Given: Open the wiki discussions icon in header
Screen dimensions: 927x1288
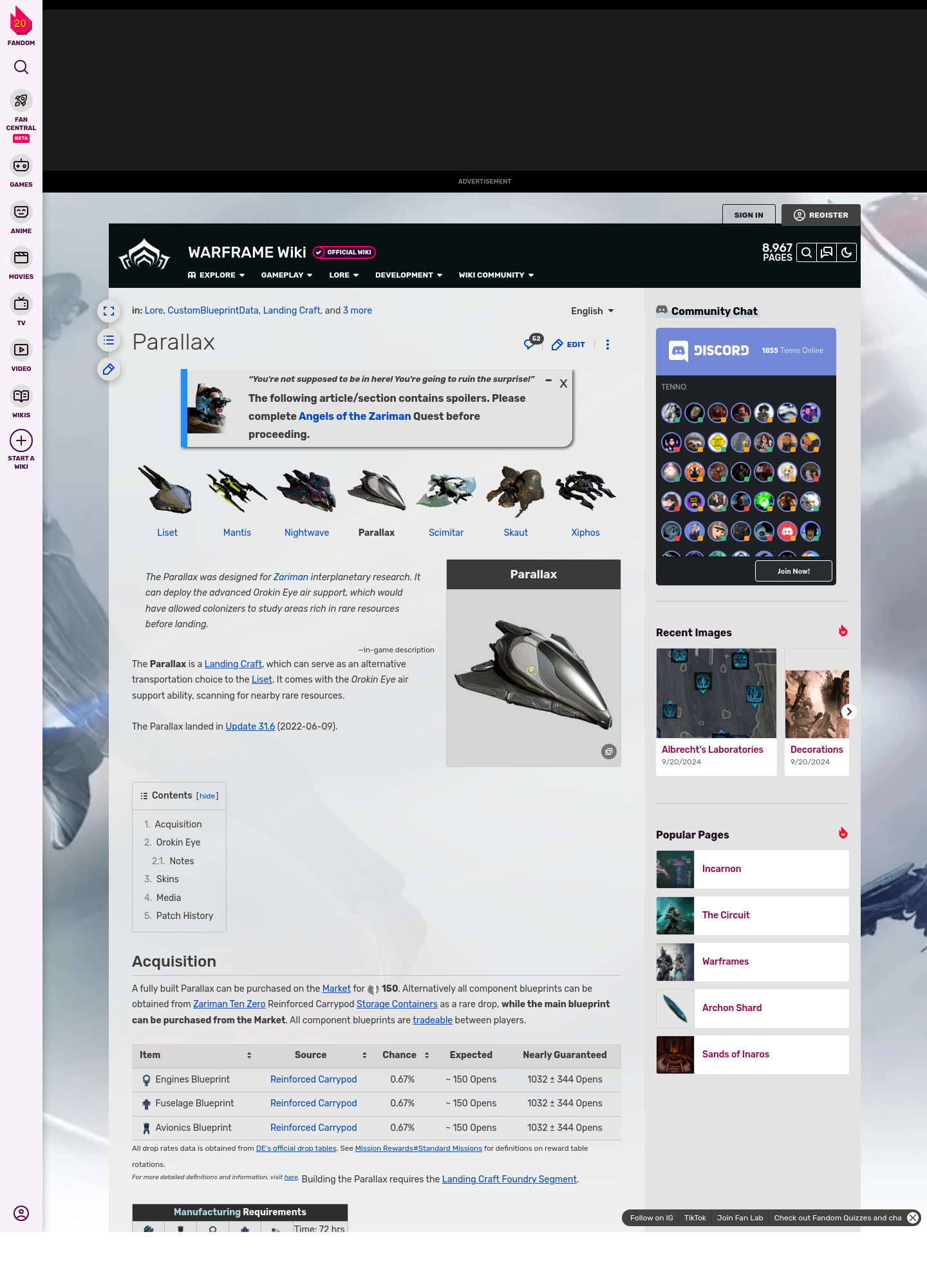Looking at the screenshot, I should point(827,252).
